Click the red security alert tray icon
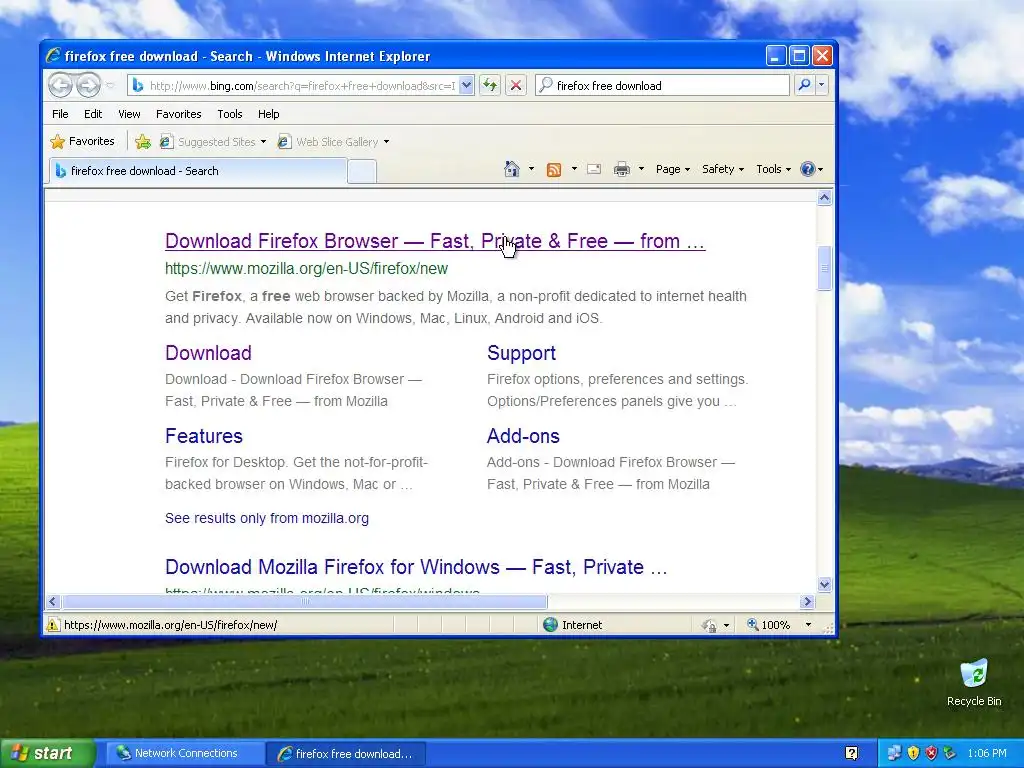Screen dimensions: 1024x768 (931, 753)
